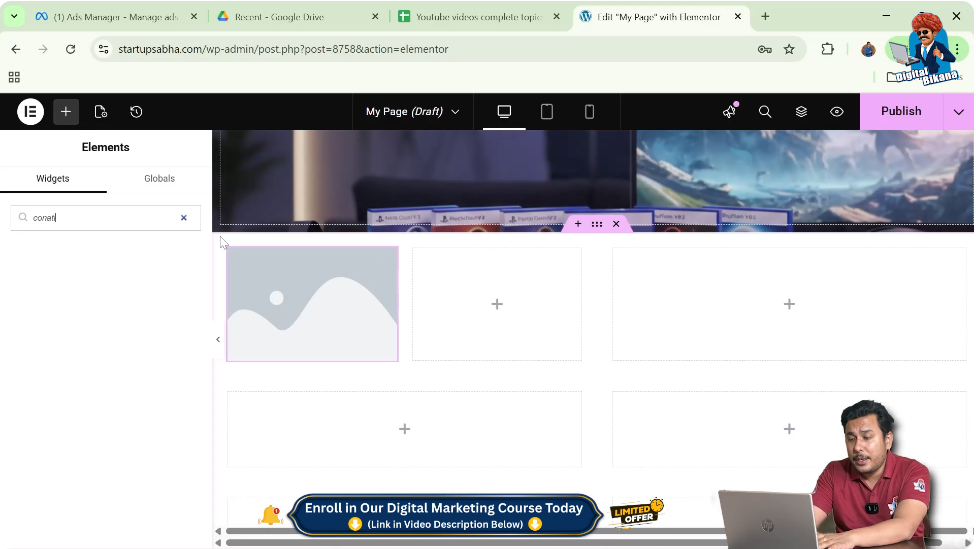The image size is (976, 549).
Task: Switch to desktop view mode
Action: tap(504, 112)
